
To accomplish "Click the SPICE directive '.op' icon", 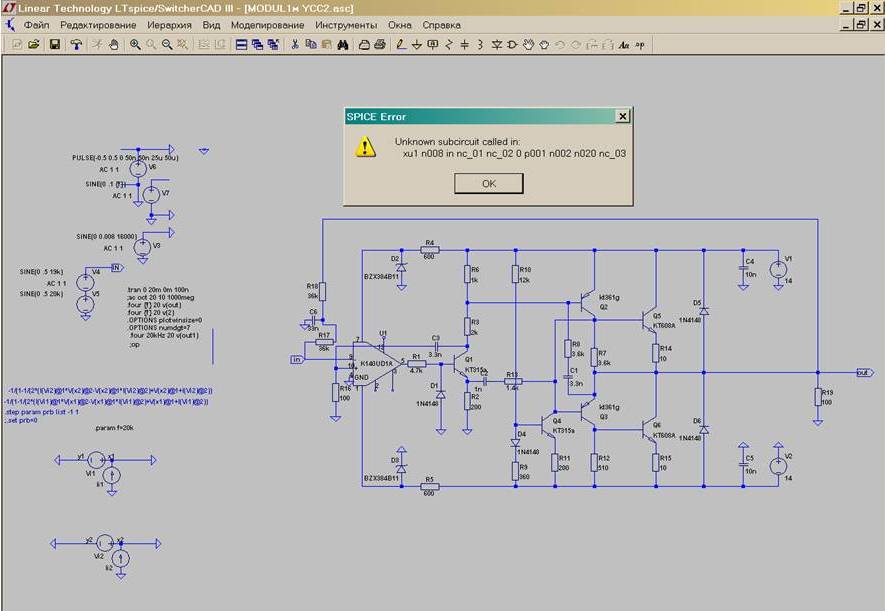I will click(640, 44).
